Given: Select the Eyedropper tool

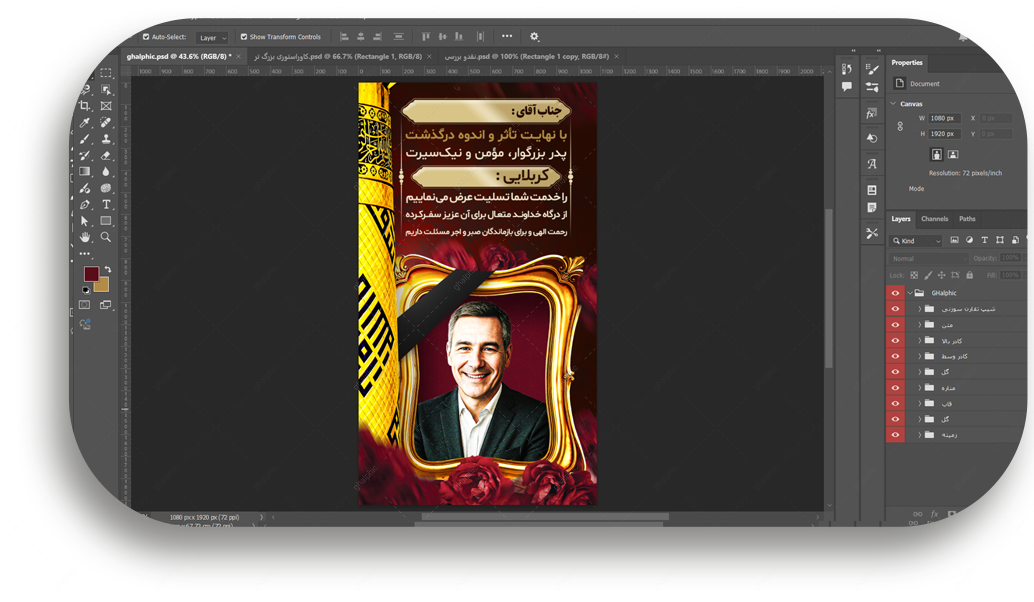Looking at the screenshot, I should click(x=85, y=122).
